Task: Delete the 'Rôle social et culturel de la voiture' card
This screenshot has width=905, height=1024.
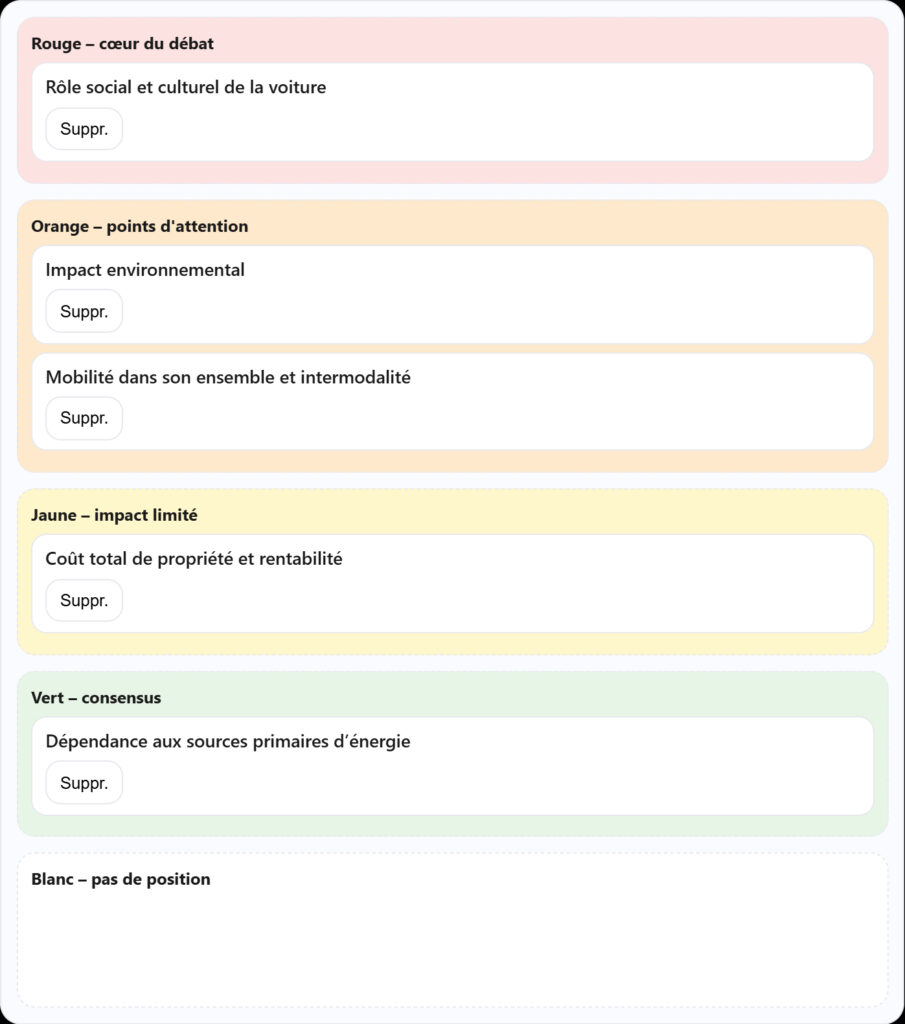Action: pyautogui.click(x=84, y=129)
